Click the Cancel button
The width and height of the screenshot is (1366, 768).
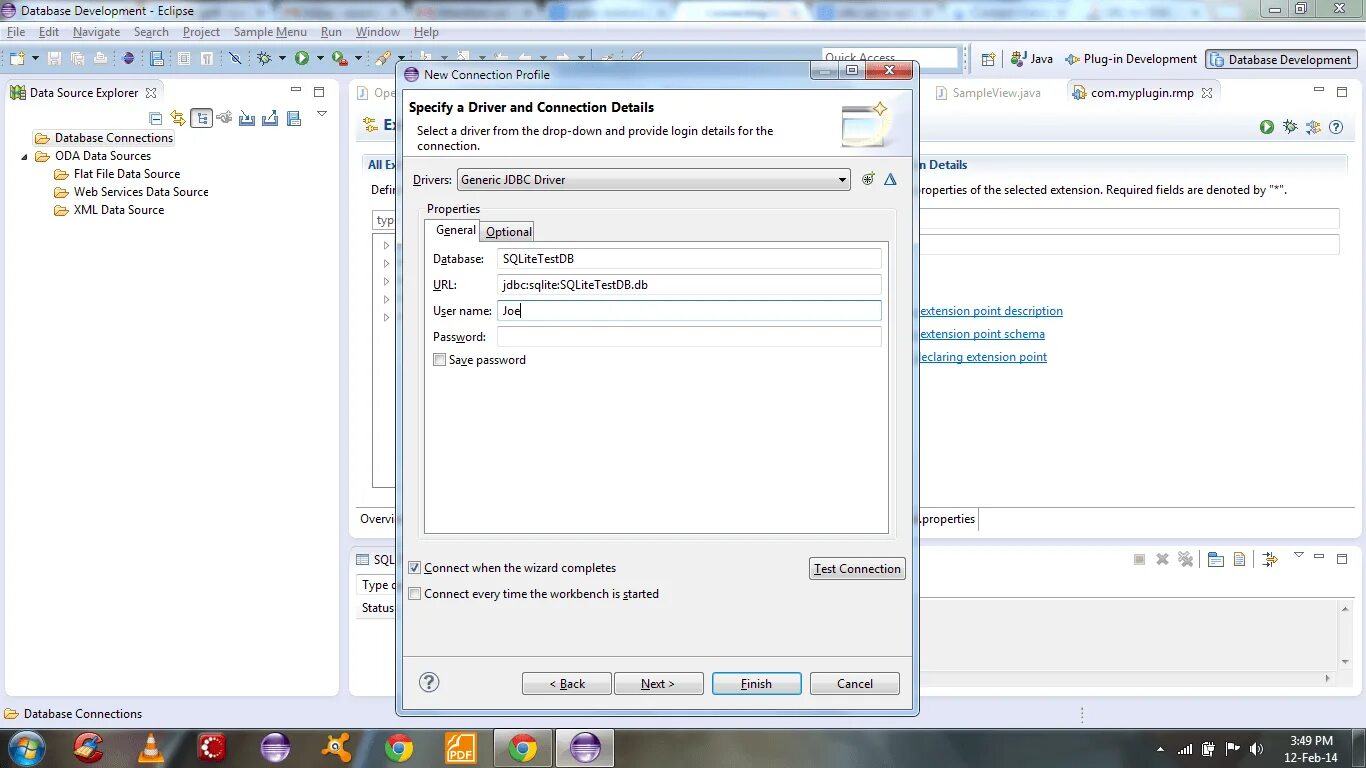coord(854,684)
